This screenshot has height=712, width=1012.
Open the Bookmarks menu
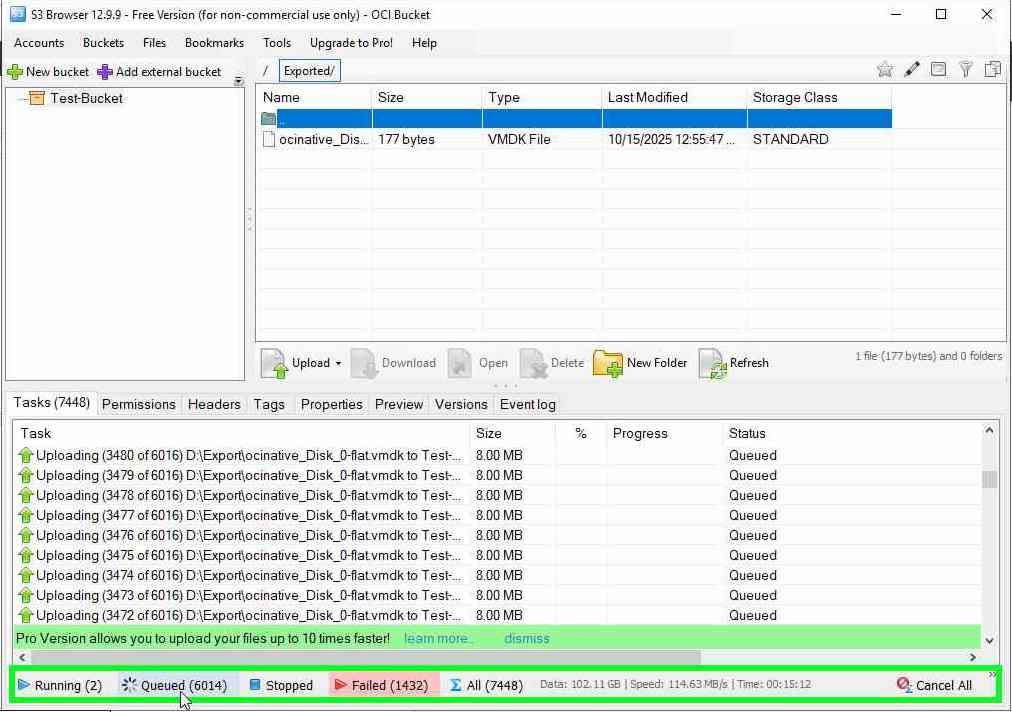click(214, 43)
